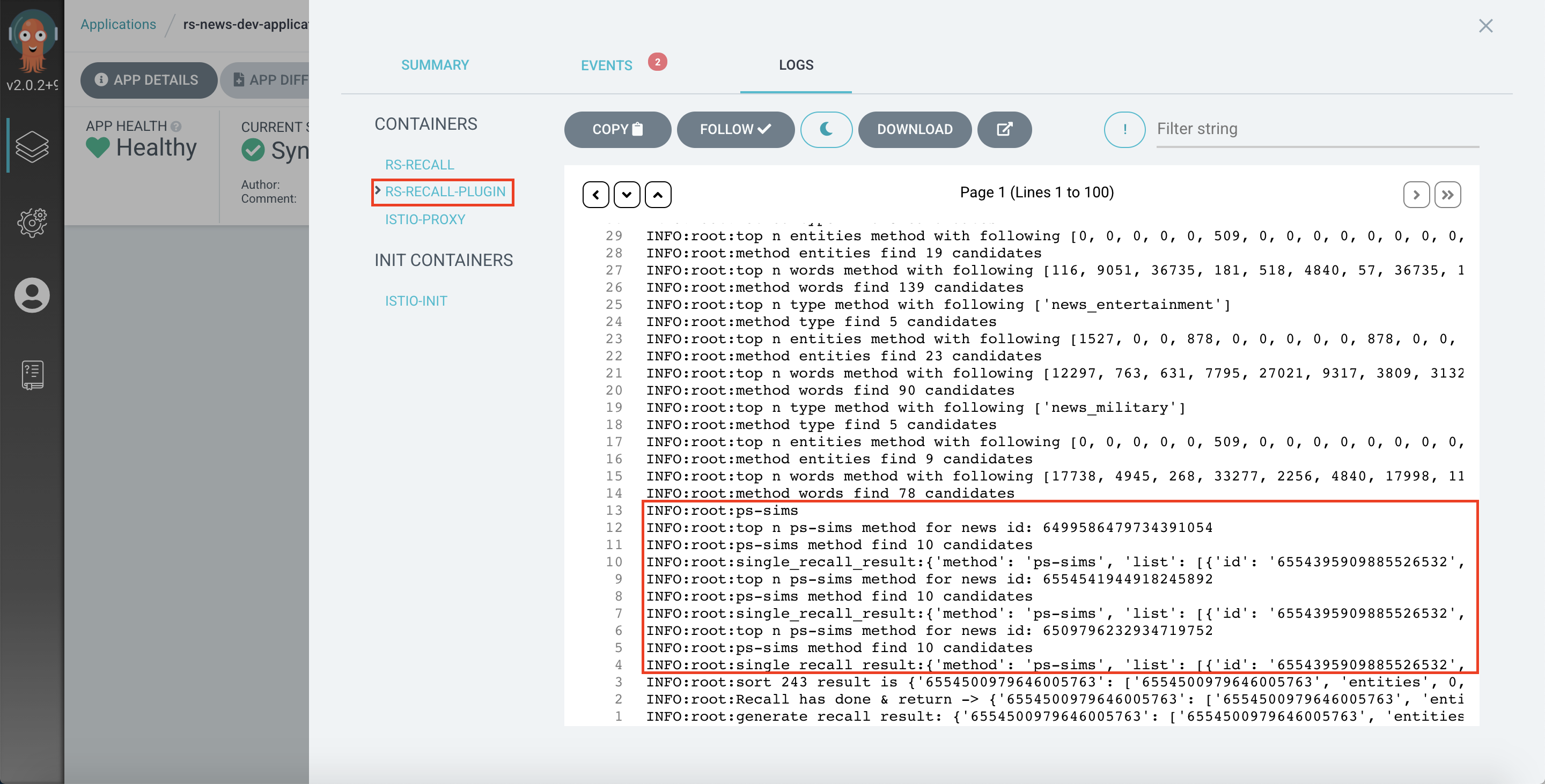Click the APP DETAILS button
The image size is (1545, 784).
(x=149, y=80)
